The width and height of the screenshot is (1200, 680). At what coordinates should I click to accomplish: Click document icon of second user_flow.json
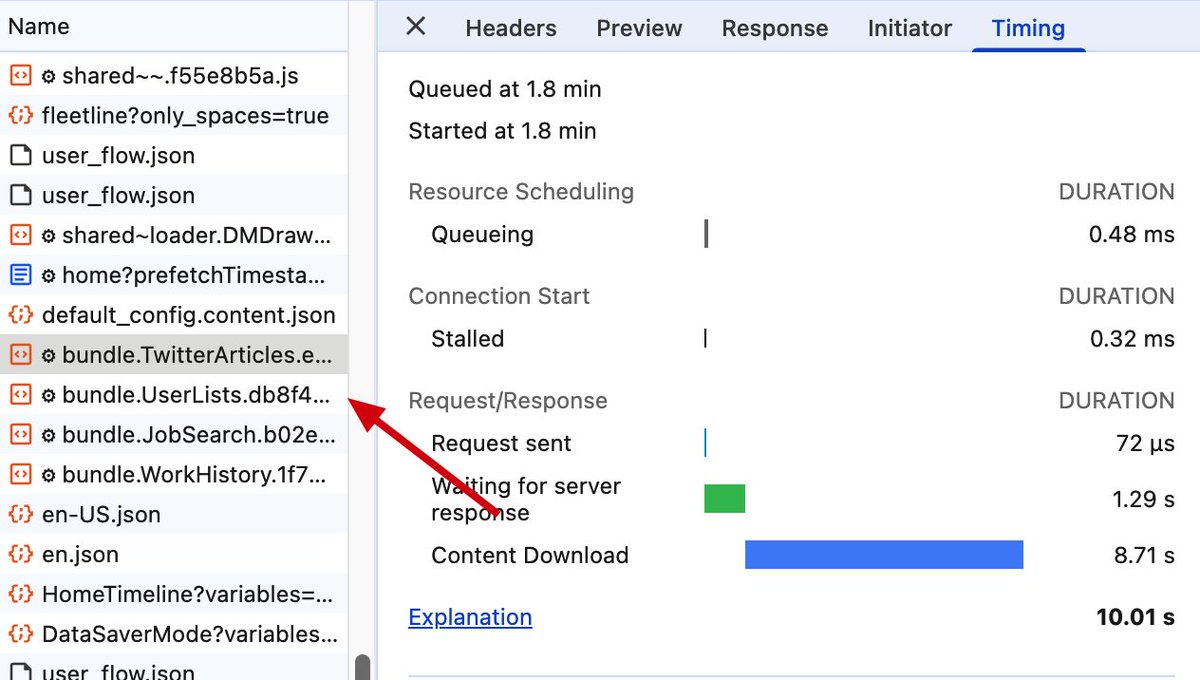[x=20, y=196]
